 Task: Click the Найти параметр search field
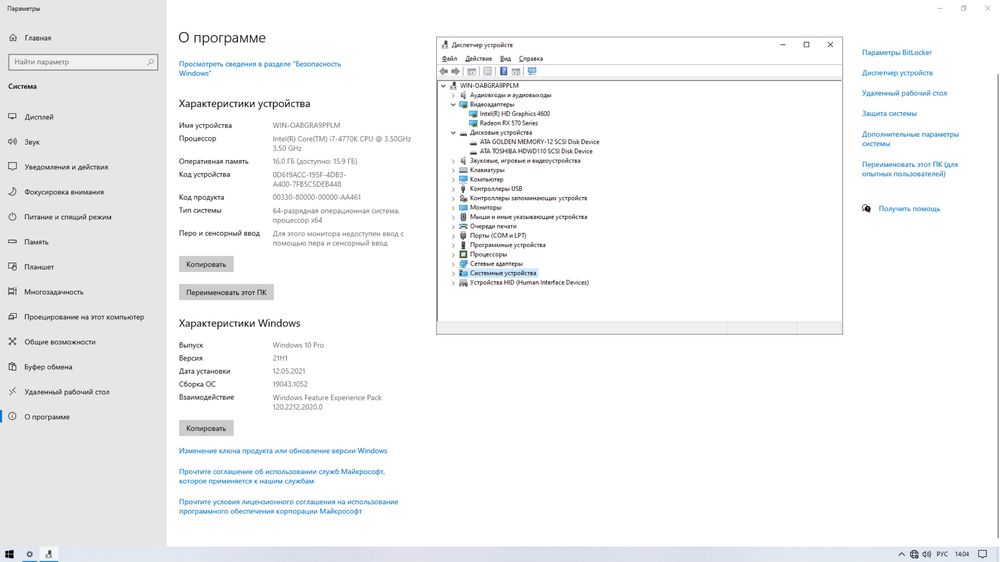tap(83, 62)
